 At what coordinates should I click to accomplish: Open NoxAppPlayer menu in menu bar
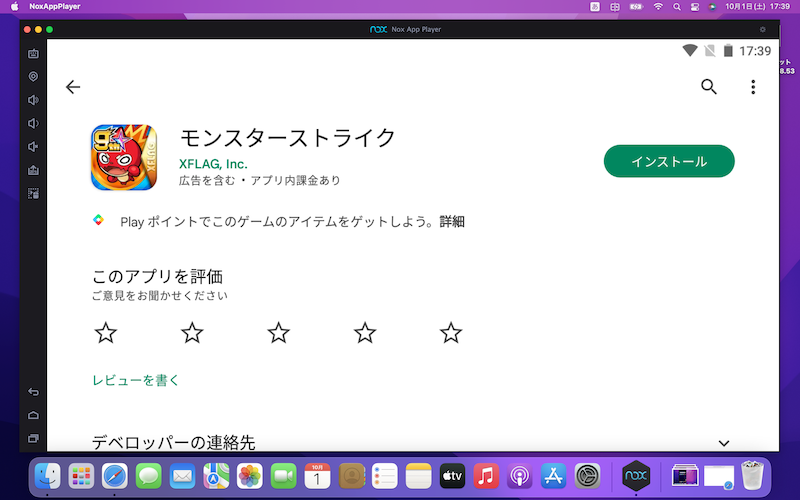pos(55,6)
